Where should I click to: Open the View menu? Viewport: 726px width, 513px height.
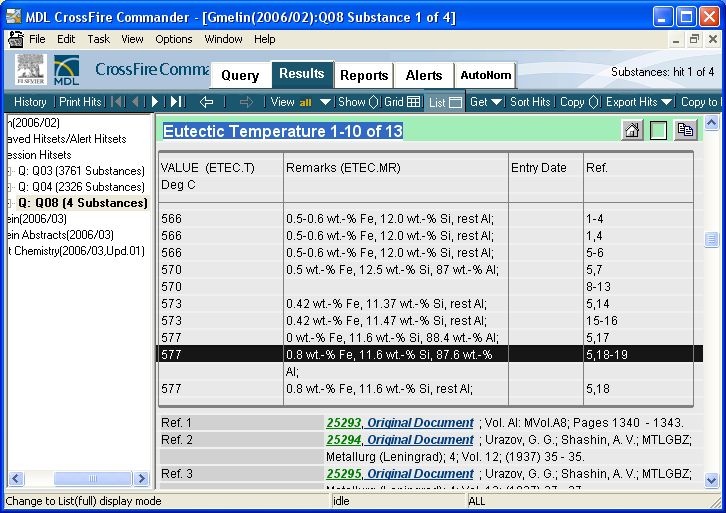point(132,39)
